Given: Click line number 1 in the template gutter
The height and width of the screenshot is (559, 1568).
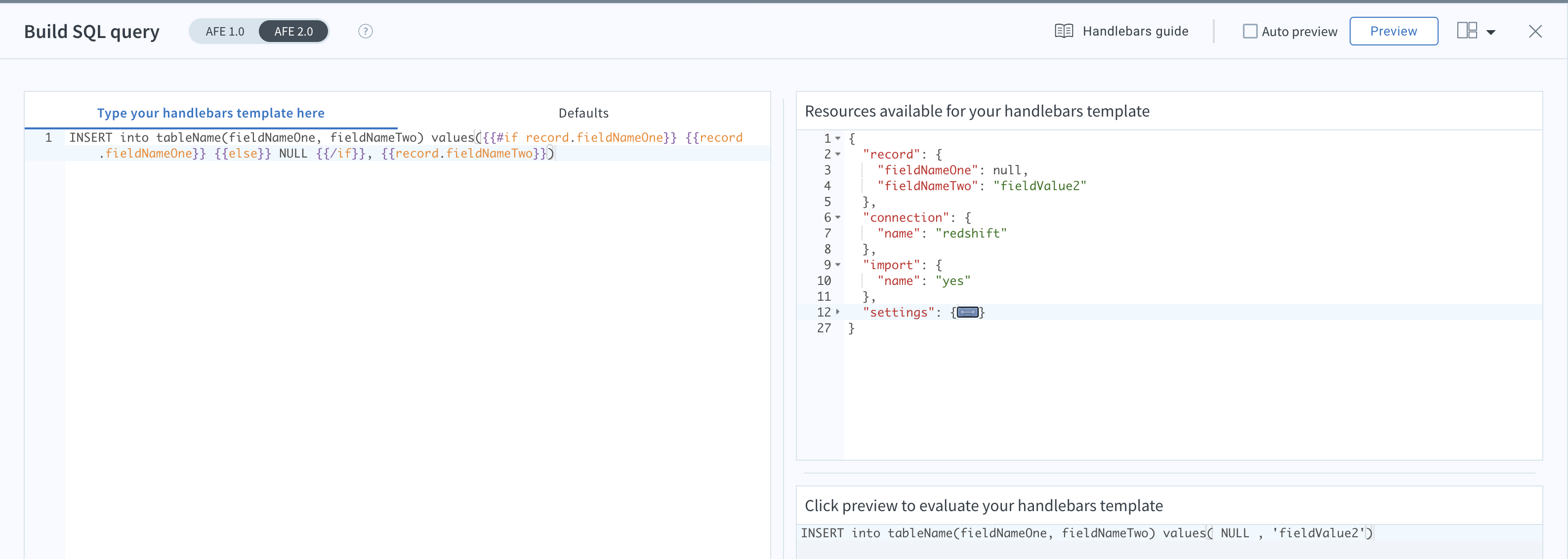Looking at the screenshot, I should 48,138.
